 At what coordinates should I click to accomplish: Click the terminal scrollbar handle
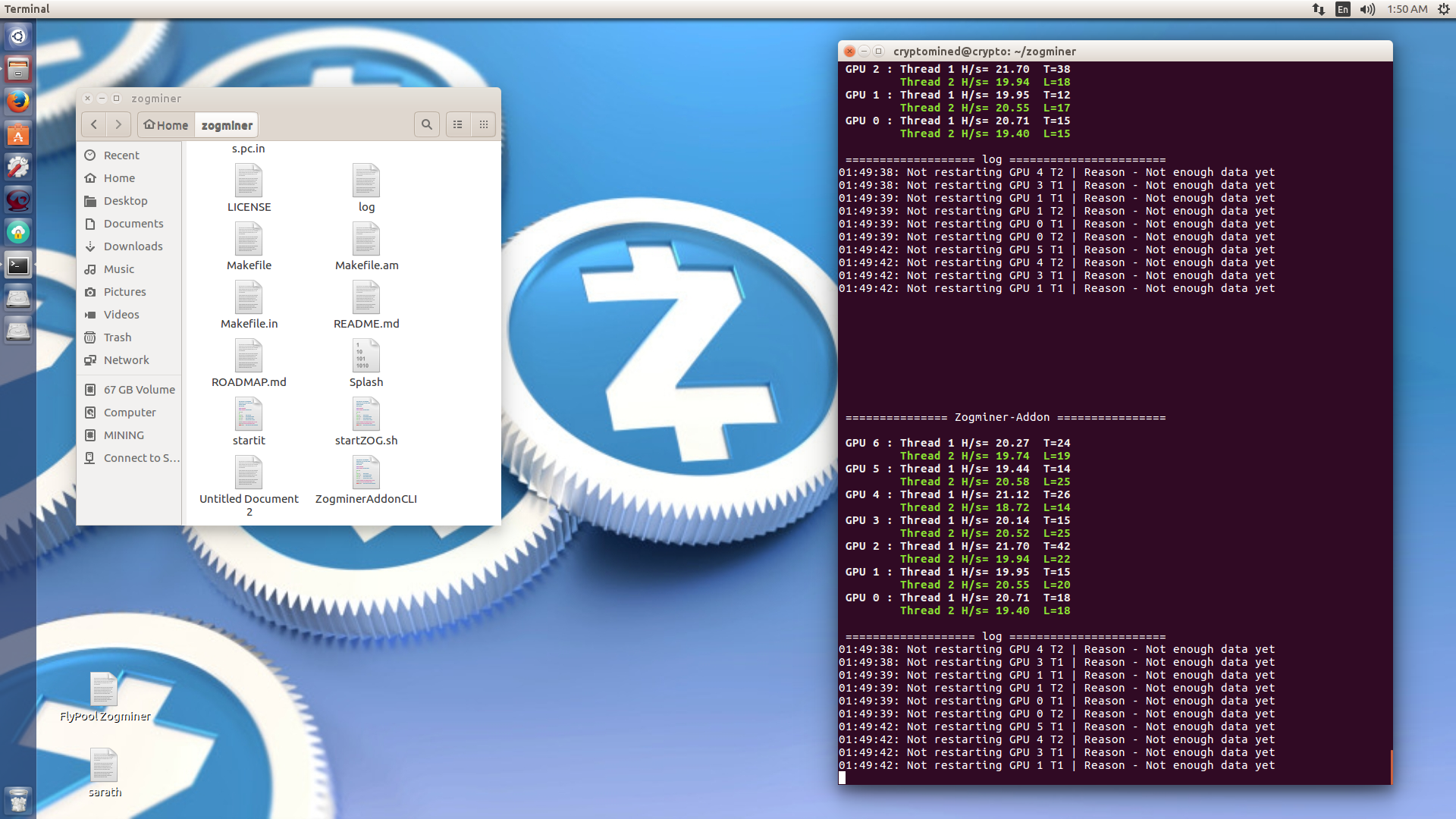[x=1391, y=766]
